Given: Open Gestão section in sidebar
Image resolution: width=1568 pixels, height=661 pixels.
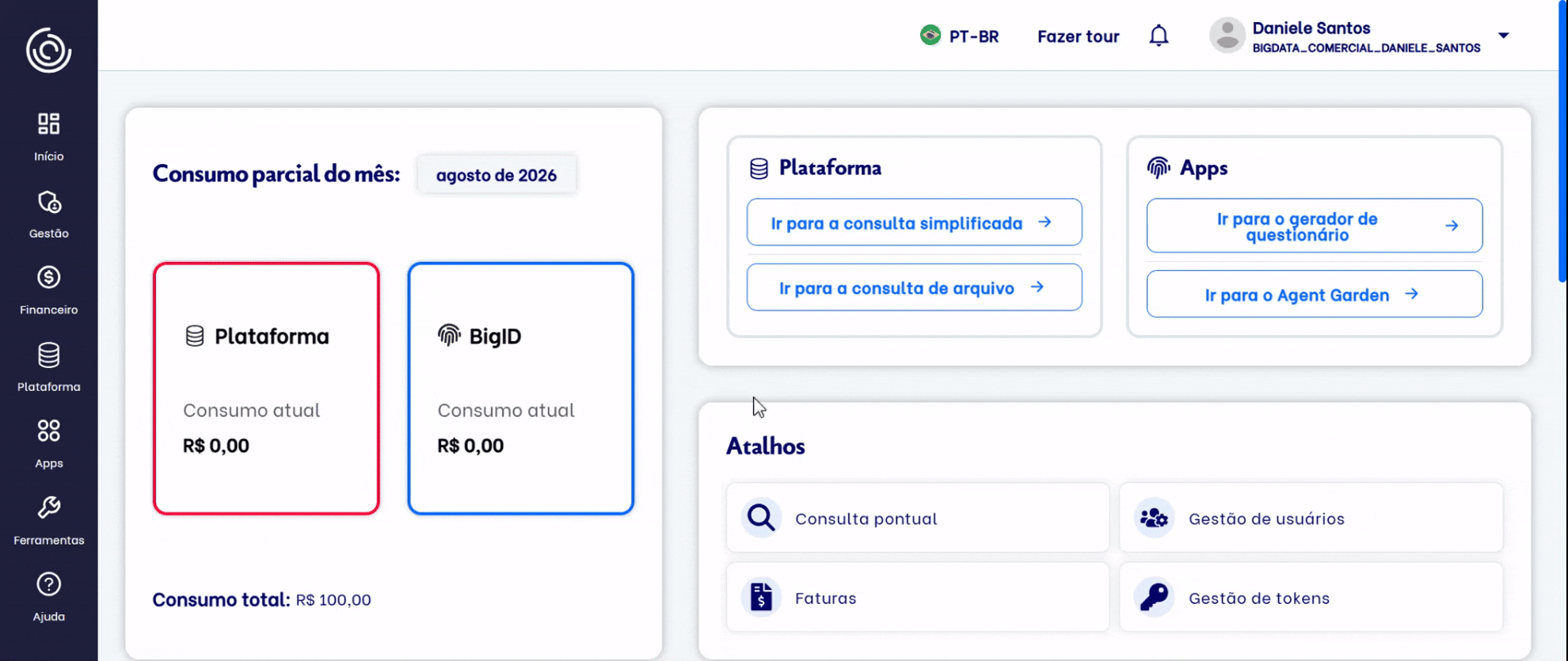Looking at the screenshot, I should (48, 214).
